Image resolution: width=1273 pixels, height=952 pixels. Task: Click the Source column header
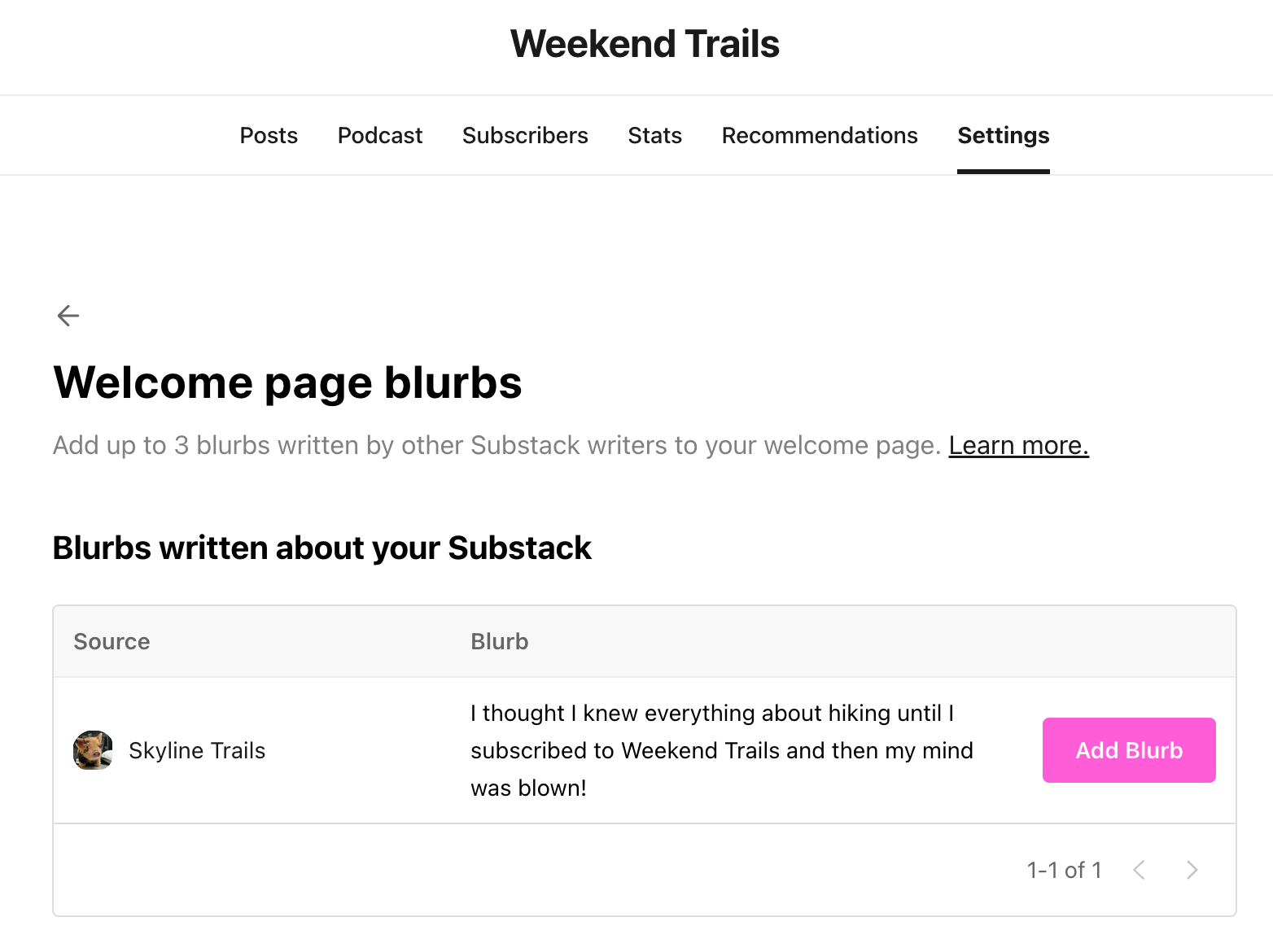(x=112, y=641)
